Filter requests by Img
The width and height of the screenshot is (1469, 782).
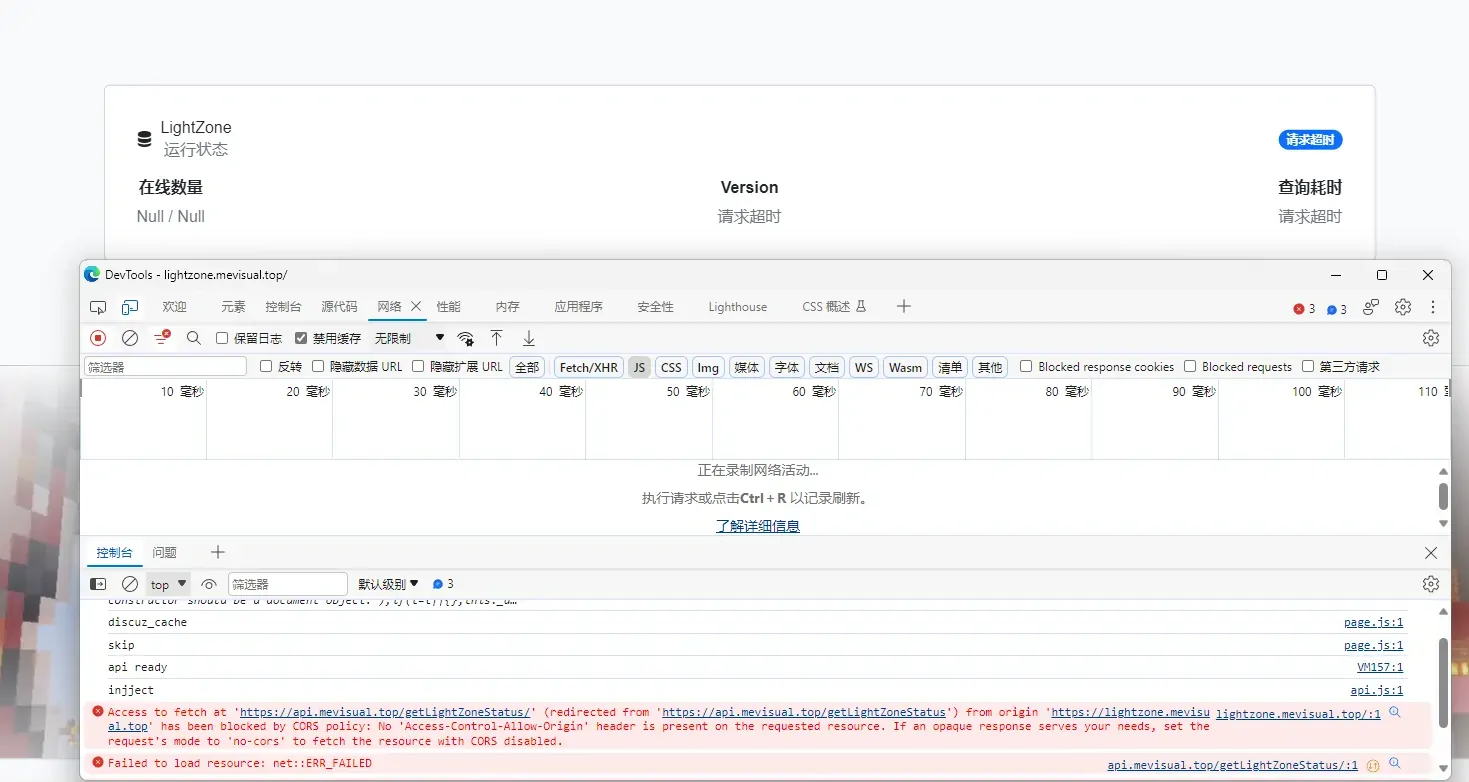(708, 367)
